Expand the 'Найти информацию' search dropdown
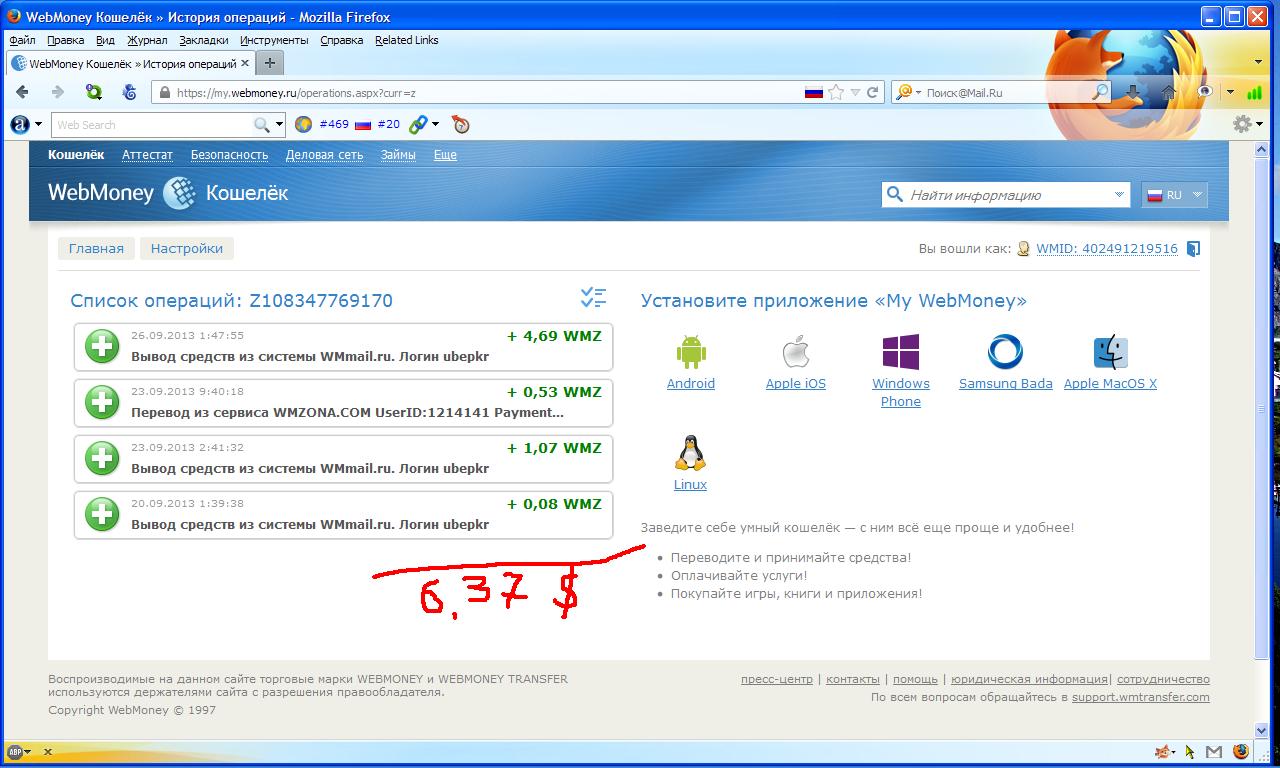This screenshot has height=768, width=1280. coord(1119,195)
